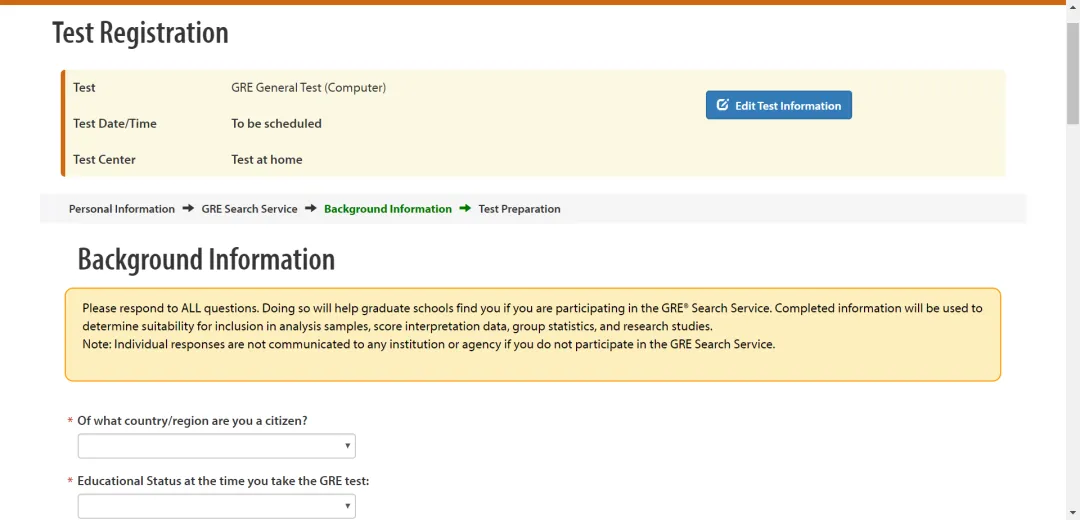Screen dimensions: 1080x520
Task: Click the caret arrow of the citizenship select box
Action: pyautogui.click(x=347, y=446)
